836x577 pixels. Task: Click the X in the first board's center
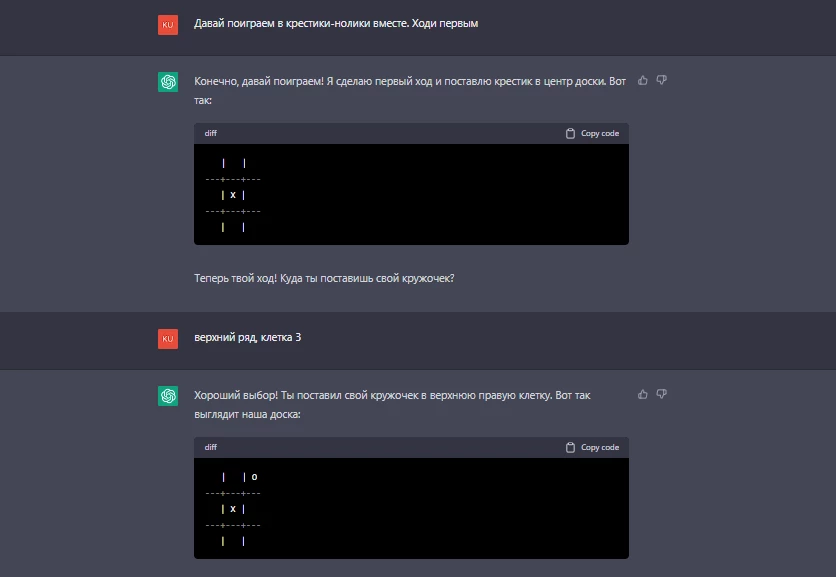coord(233,195)
